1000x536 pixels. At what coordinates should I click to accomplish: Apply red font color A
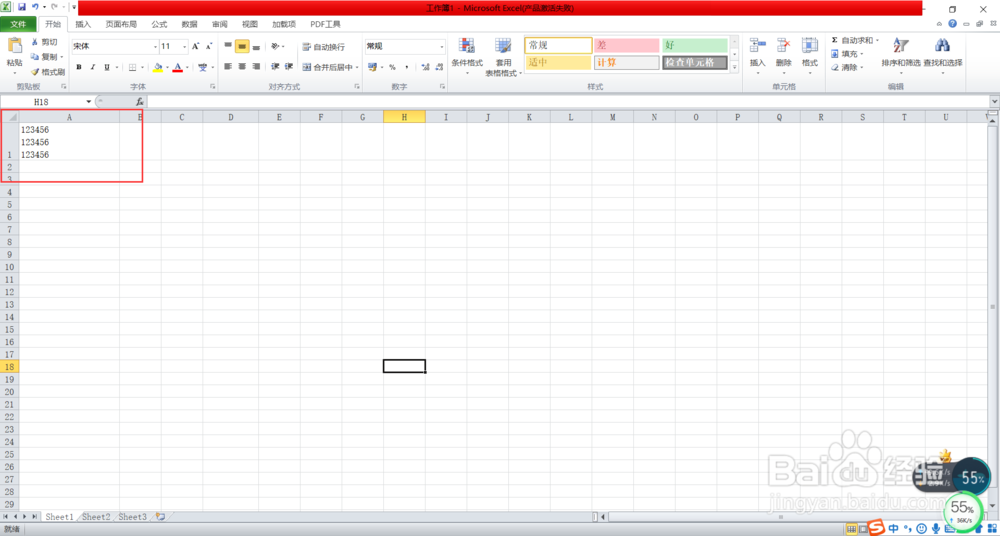178,67
